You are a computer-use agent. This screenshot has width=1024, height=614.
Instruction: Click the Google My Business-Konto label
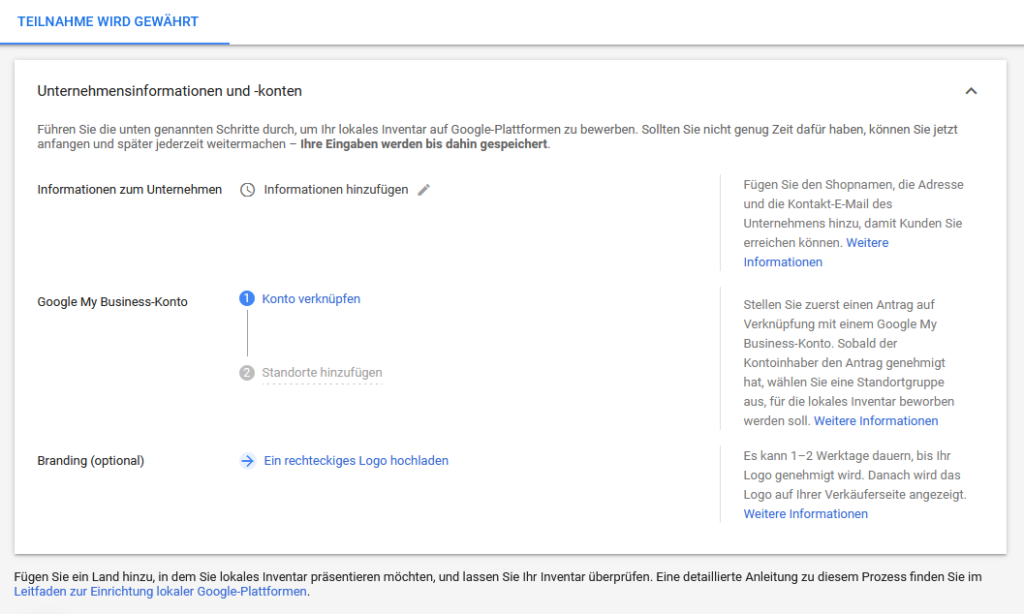coord(112,301)
